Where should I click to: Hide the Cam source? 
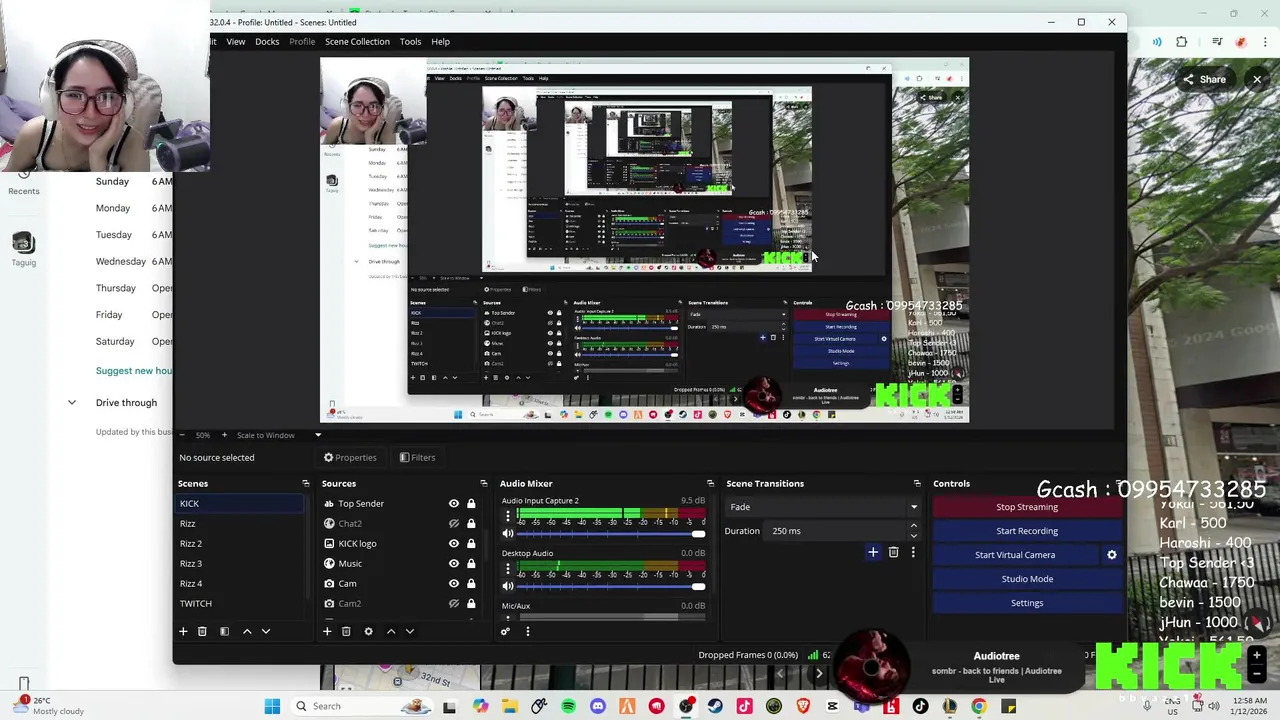(454, 584)
